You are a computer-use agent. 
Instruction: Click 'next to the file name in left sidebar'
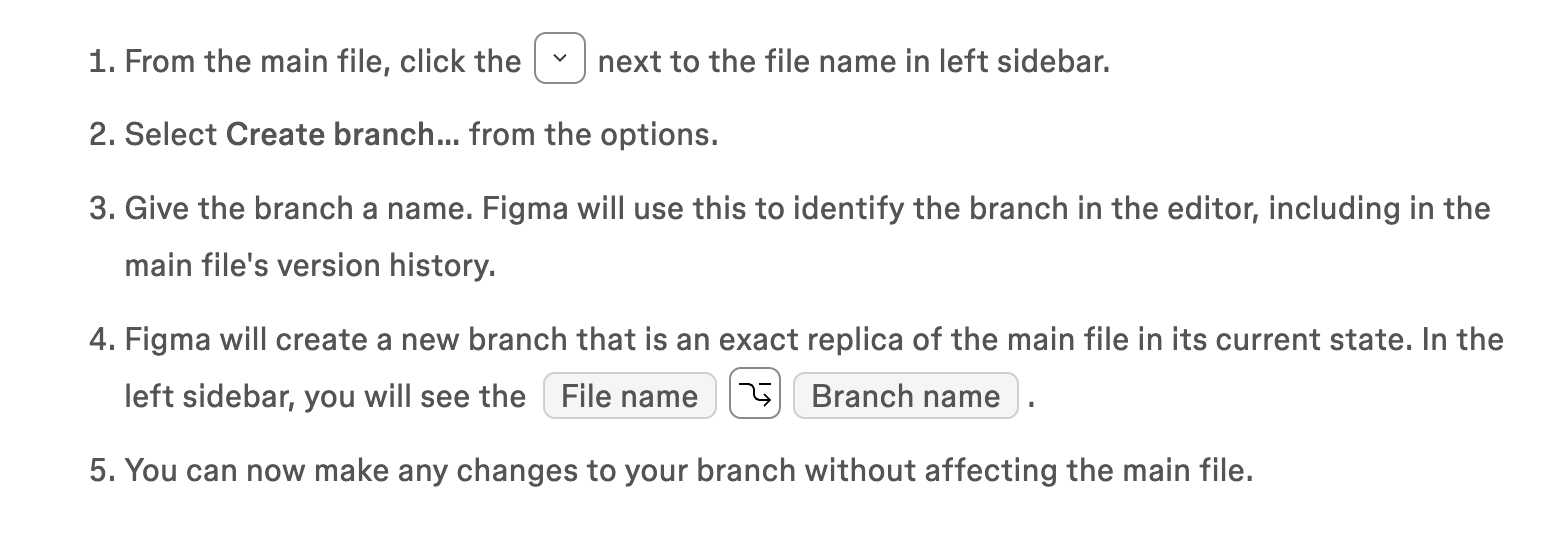tap(854, 62)
